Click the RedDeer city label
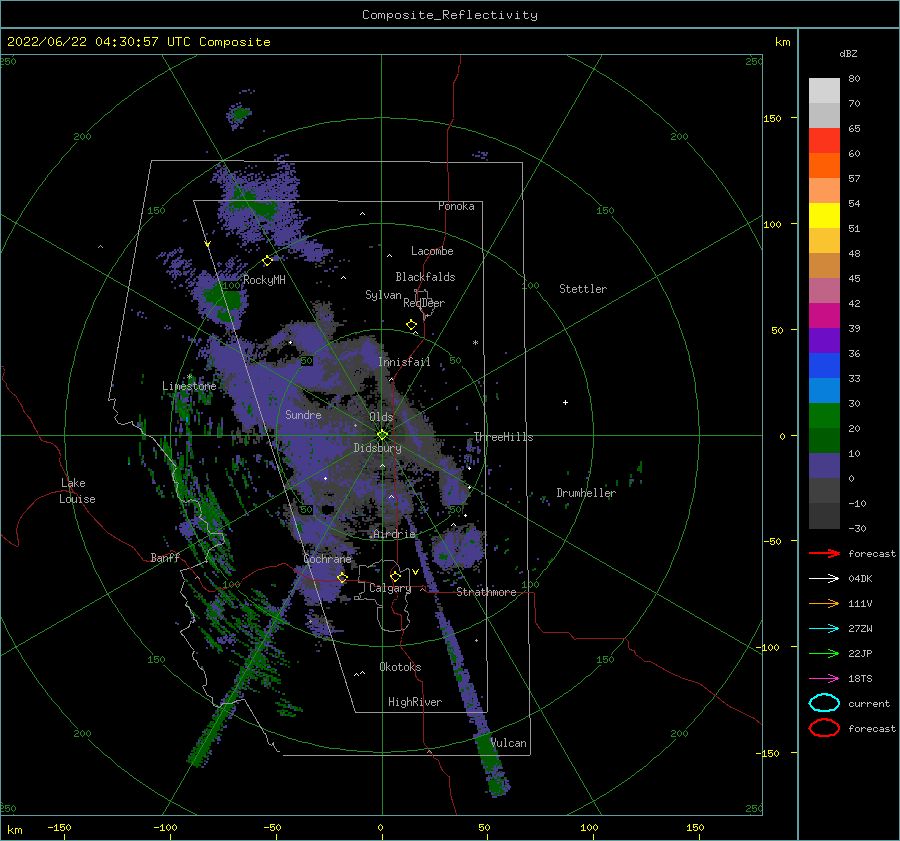Viewport: 900px width, 841px height. [424, 303]
